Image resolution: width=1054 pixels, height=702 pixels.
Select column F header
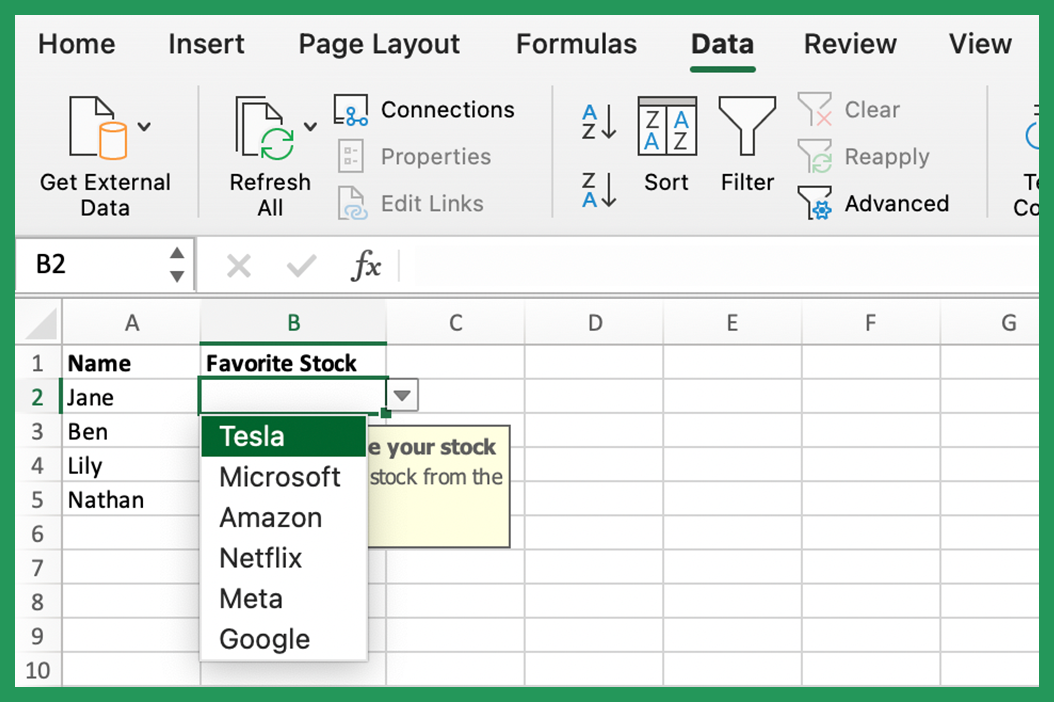870,323
